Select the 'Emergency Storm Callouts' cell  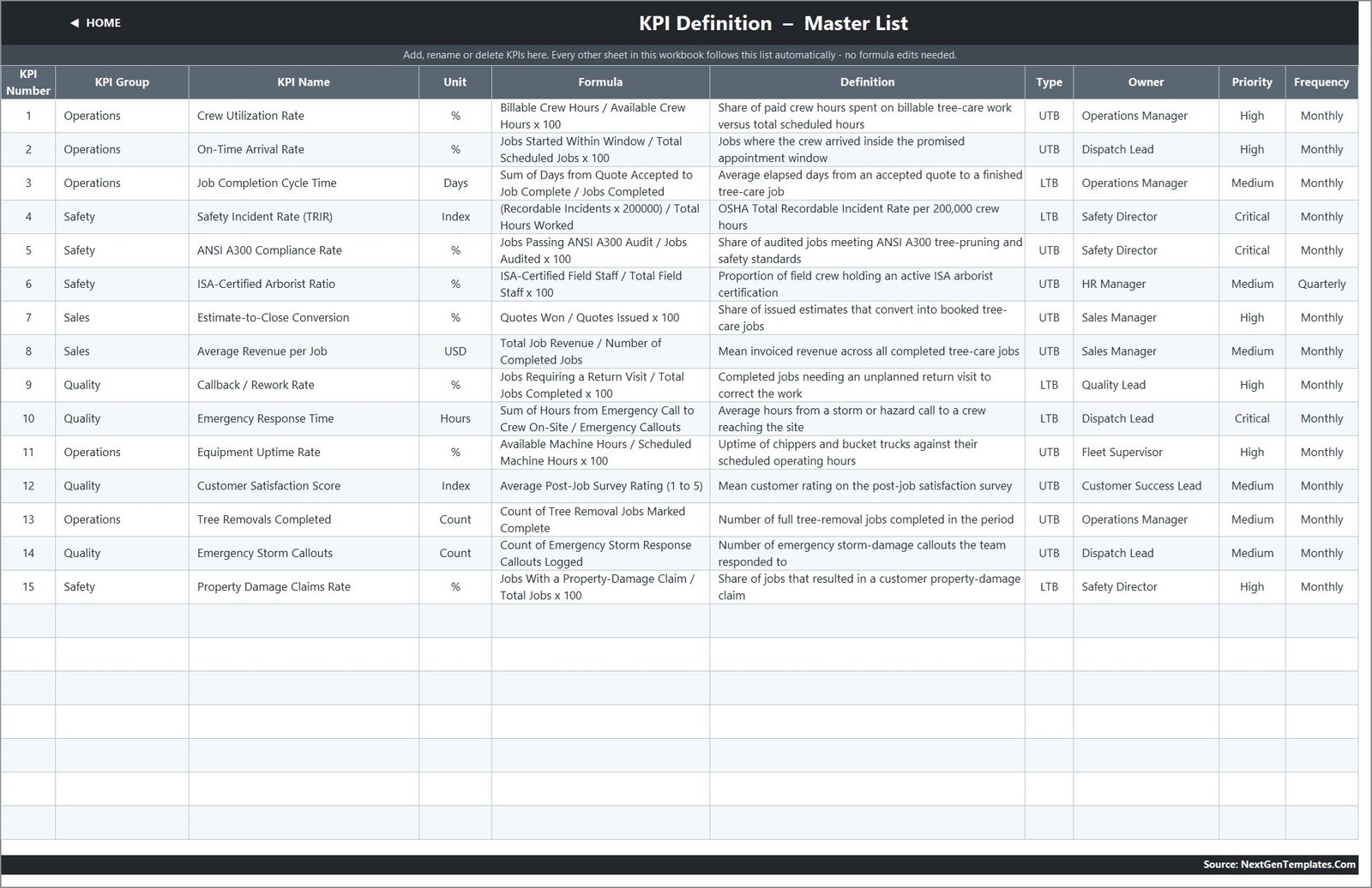point(304,553)
